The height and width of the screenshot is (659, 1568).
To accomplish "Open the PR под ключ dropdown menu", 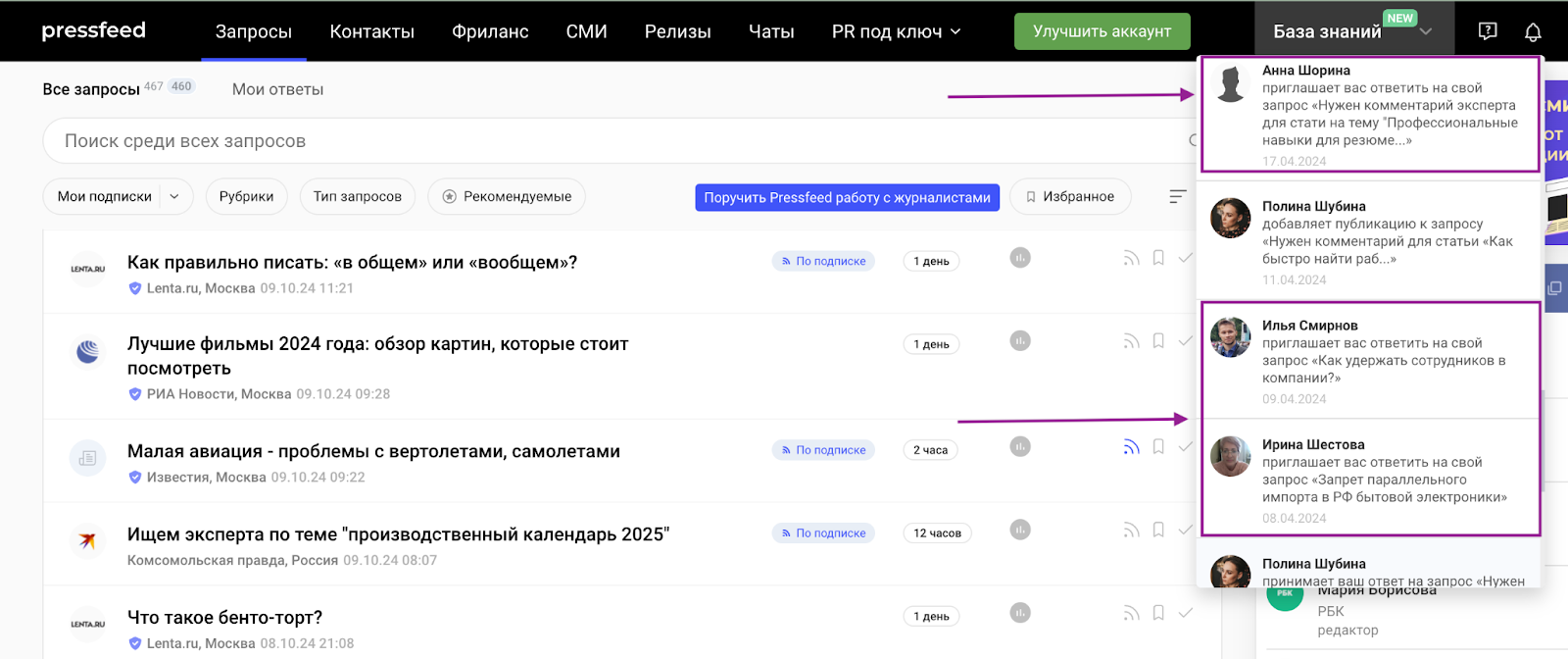I will 896,32.
